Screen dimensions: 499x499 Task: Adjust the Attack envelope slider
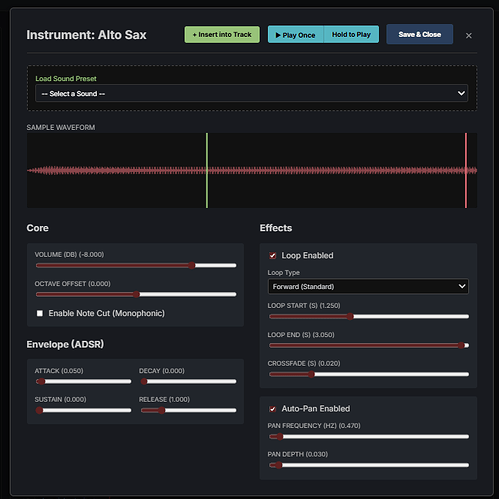coord(83,381)
